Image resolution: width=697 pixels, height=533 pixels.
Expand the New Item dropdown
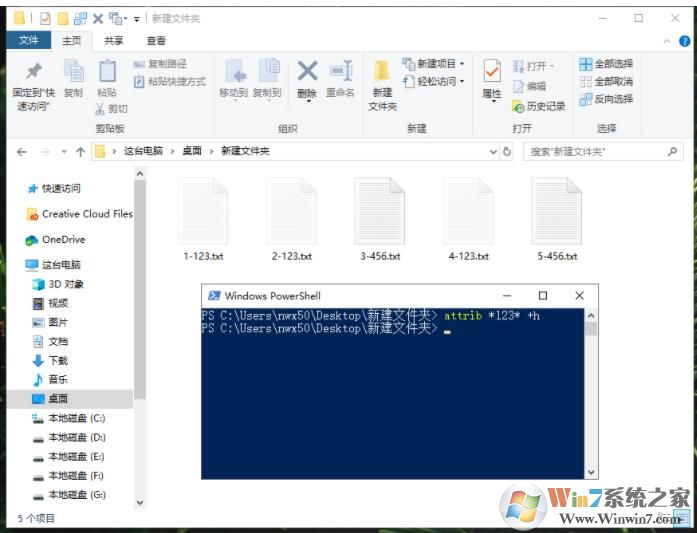[434, 63]
